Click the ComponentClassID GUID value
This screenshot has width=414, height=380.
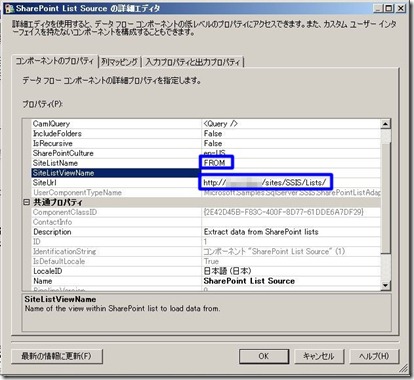pyautogui.click(x=283, y=212)
